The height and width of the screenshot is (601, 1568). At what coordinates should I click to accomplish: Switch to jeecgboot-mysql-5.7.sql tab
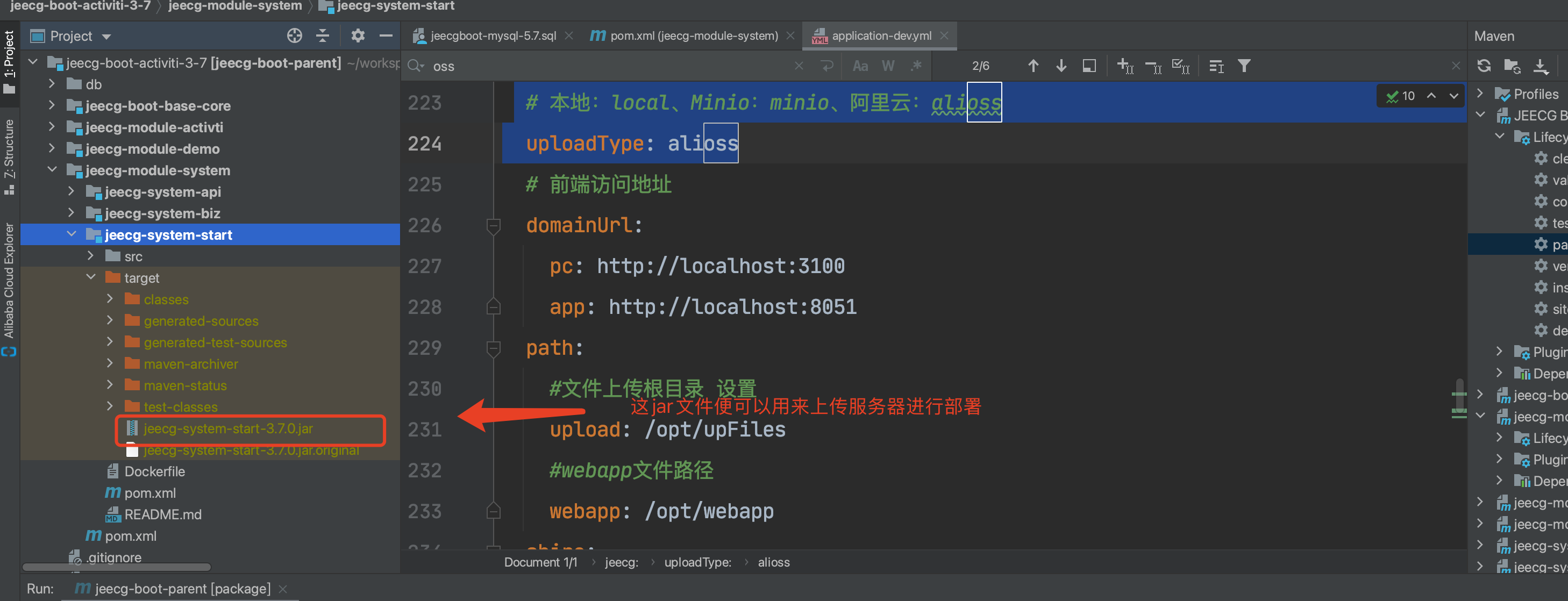pyautogui.click(x=492, y=36)
